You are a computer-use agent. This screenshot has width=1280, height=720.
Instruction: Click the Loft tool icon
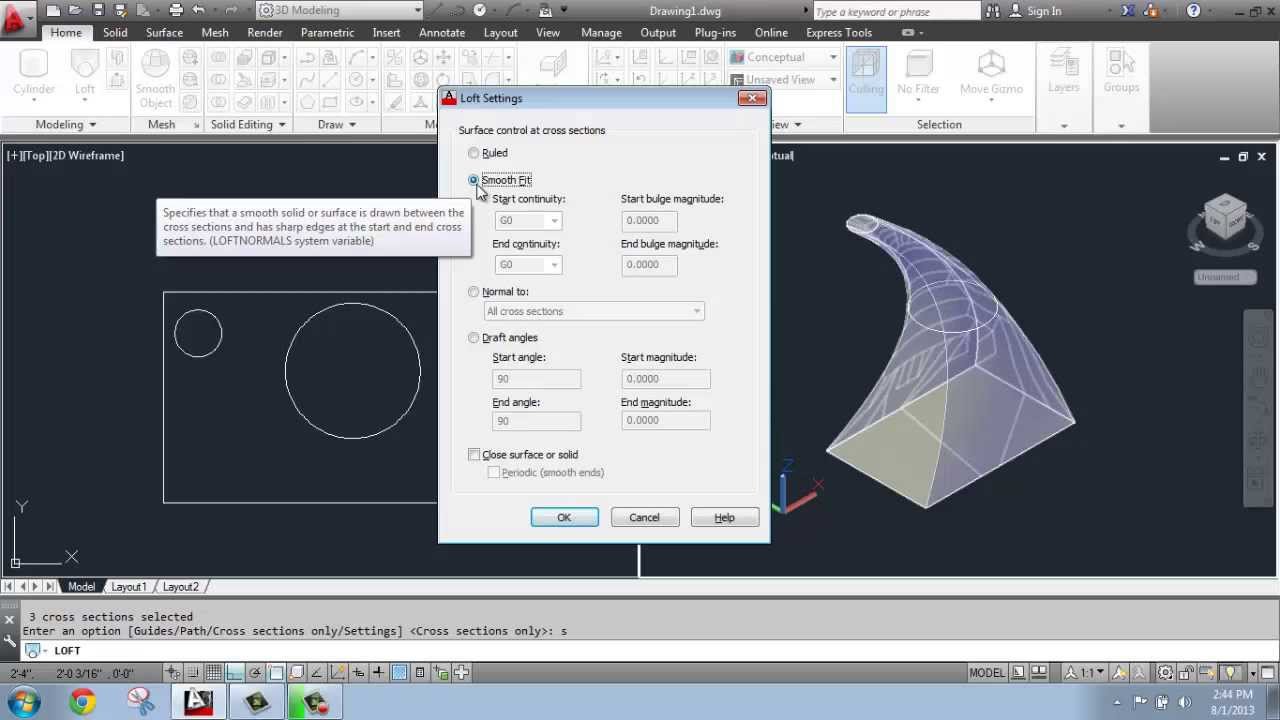[85, 73]
